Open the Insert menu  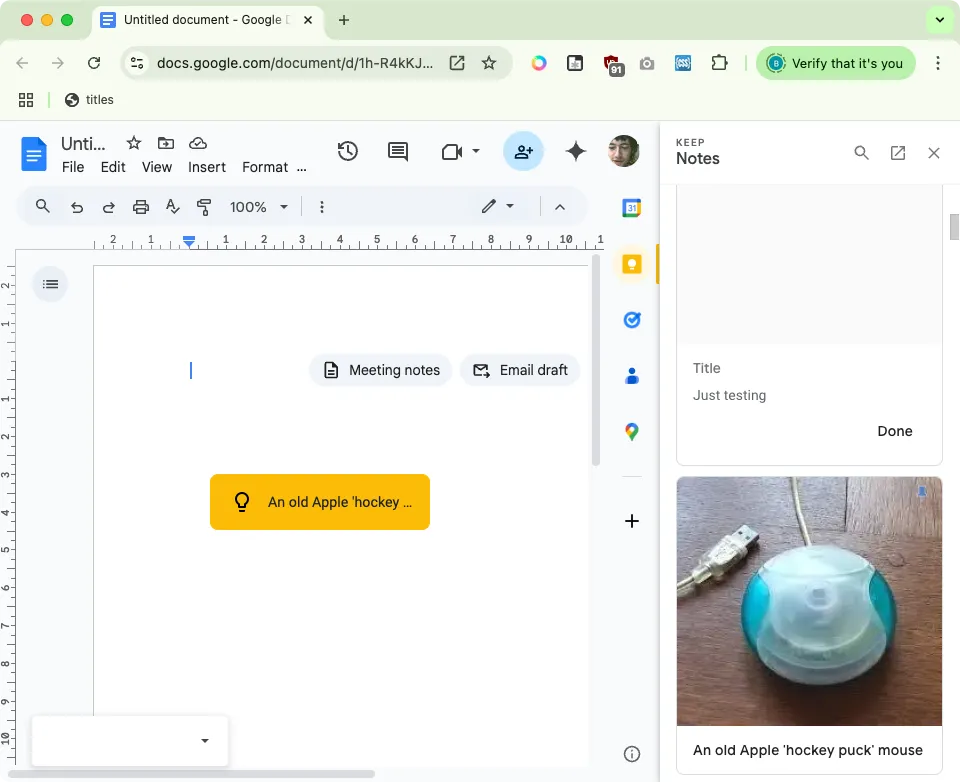coord(207,167)
